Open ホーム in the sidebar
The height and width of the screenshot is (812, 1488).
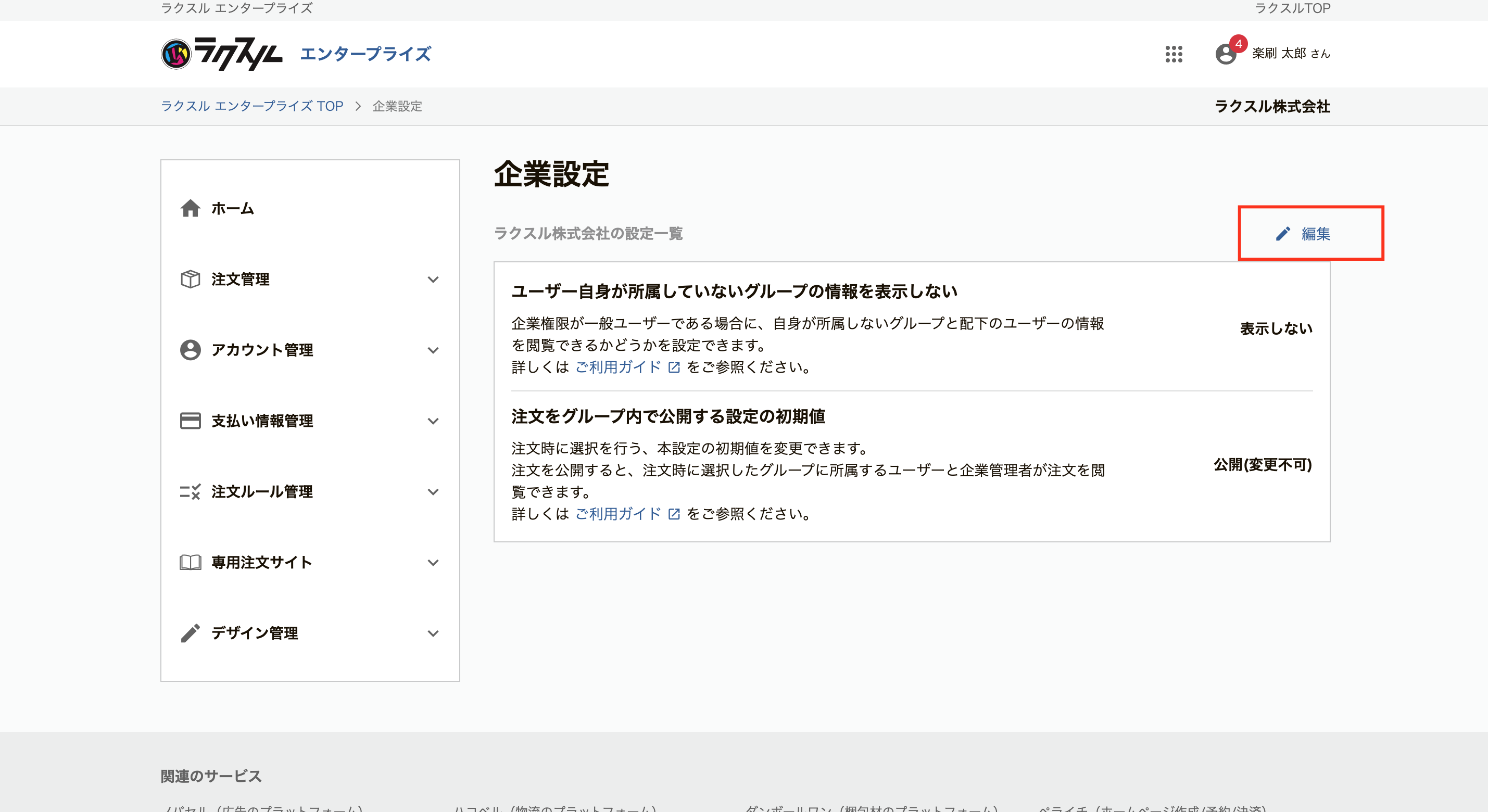coord(233,209)
